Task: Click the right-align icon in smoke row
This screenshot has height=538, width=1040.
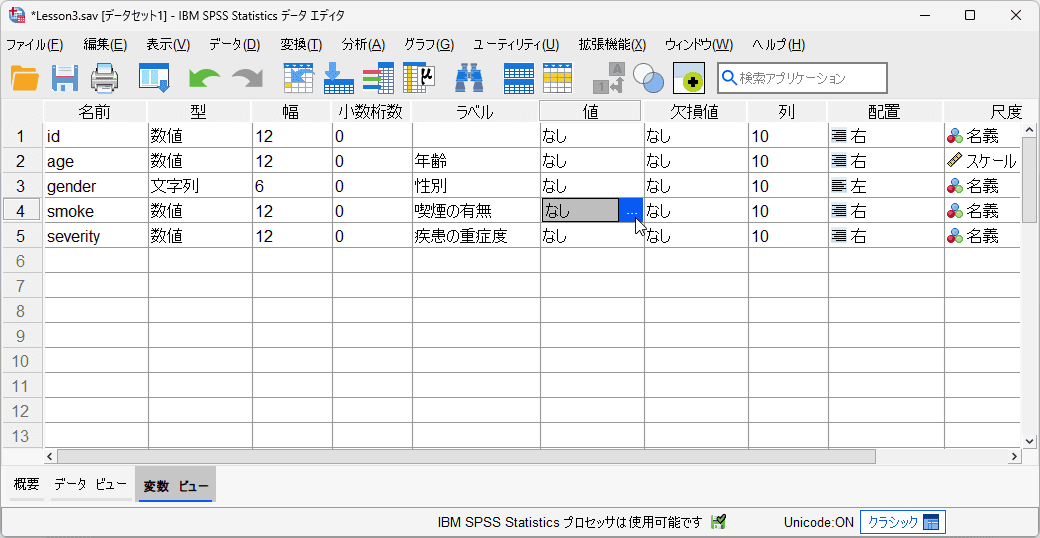Action: point(839,211)
